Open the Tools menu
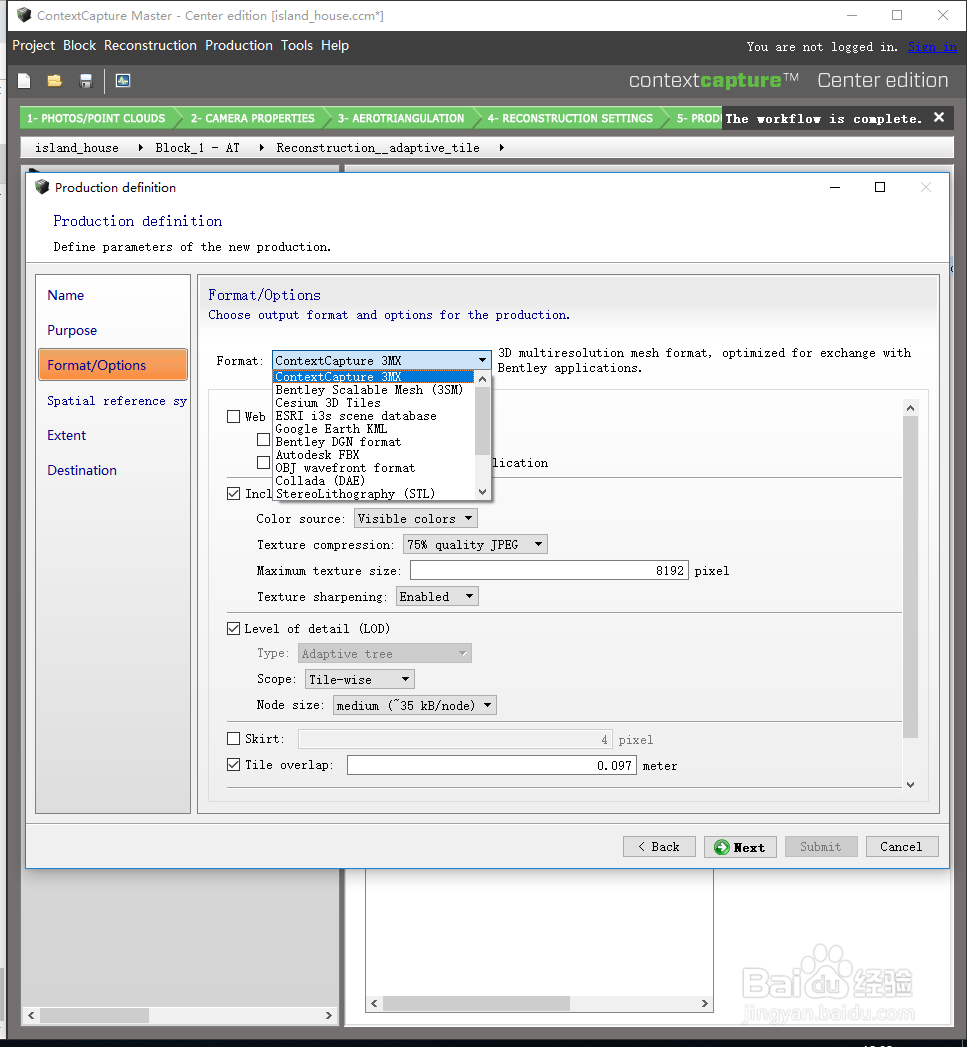The height and width of the screenshot is (1047, 967). point(297,45)
